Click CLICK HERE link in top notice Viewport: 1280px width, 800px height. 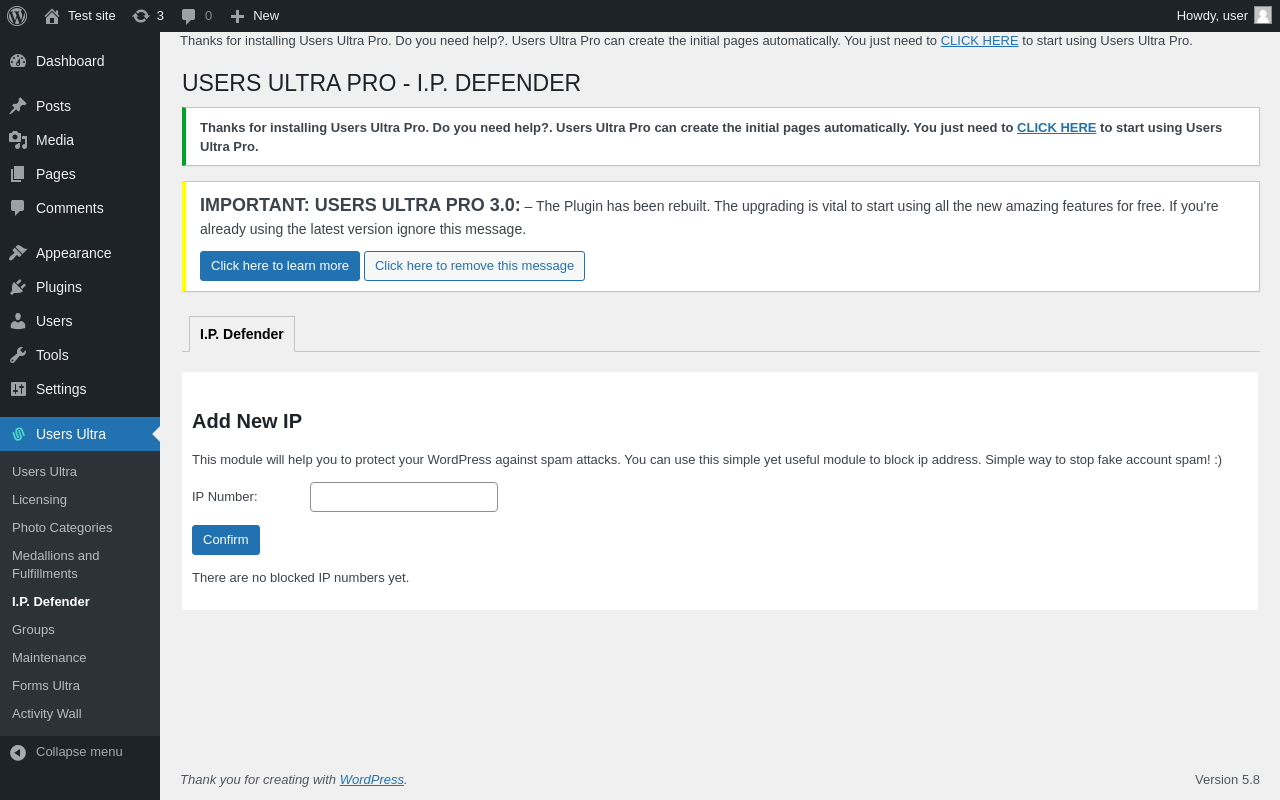tap(979, 41)
